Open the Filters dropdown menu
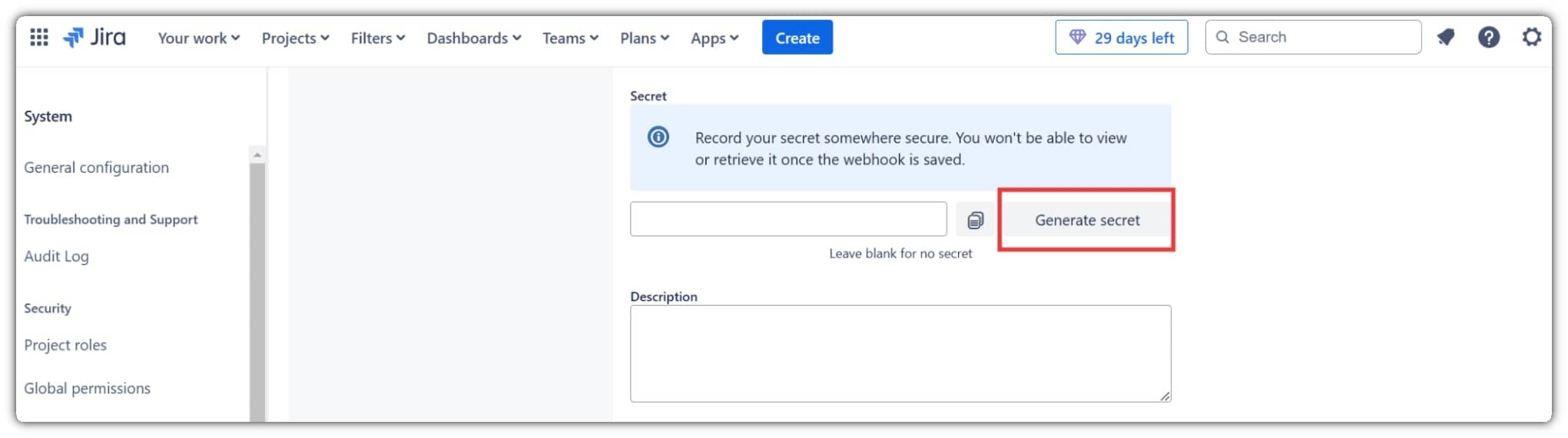1568x438 pixels. click(377, 38)
